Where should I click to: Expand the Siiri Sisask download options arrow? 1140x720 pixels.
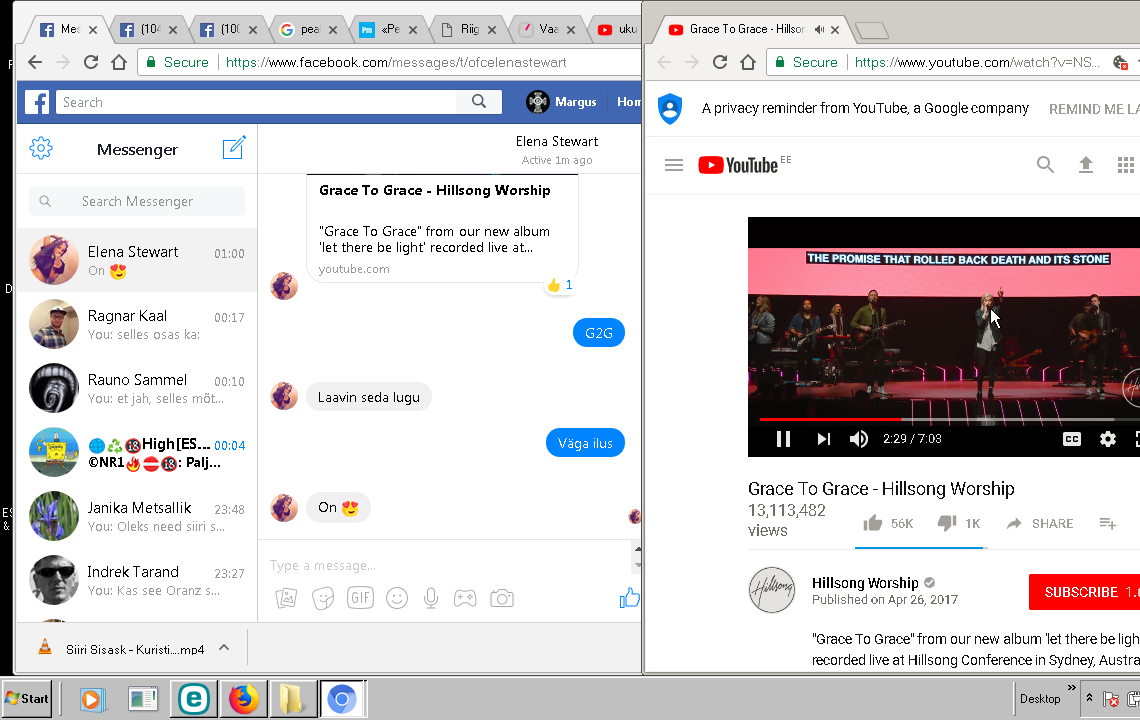[224, 647]
